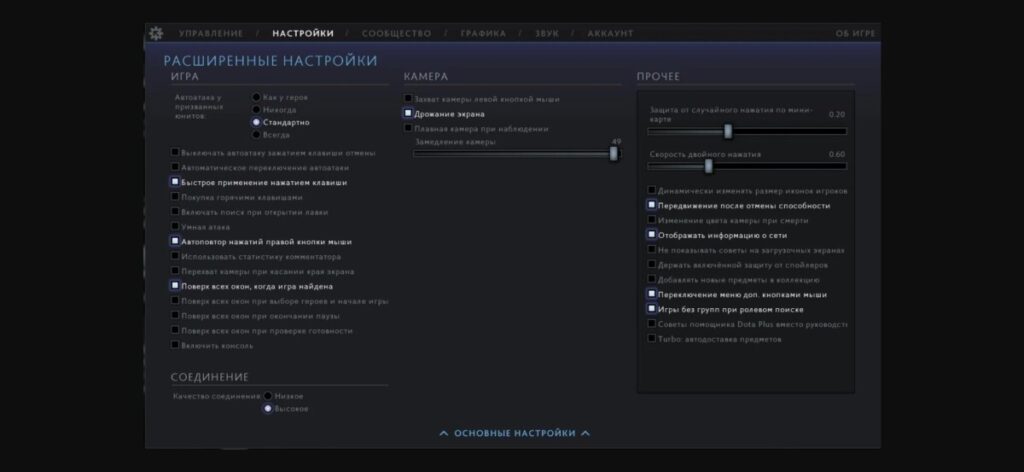Viewport: 1024px width, 472px height.
Task: Select the Всегда auto-attack radio option
Action: pos(257,134)
